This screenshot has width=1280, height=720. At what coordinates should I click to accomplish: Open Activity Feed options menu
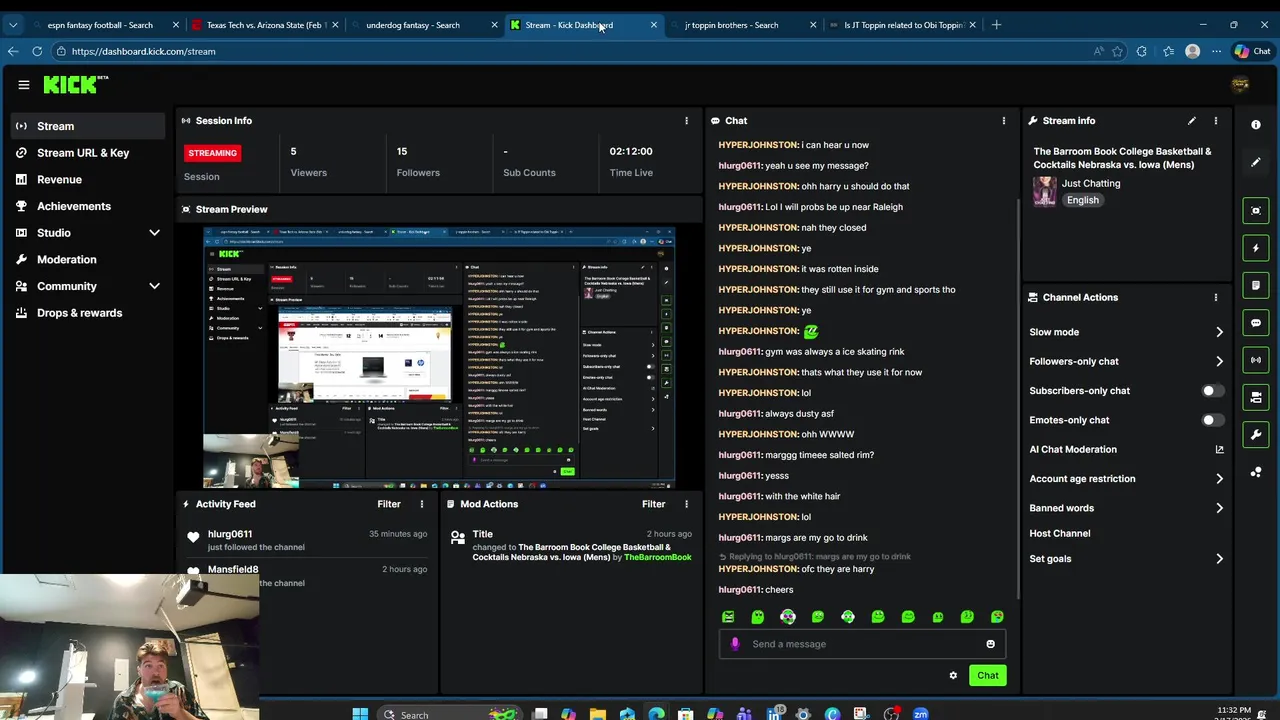point(421,504)
